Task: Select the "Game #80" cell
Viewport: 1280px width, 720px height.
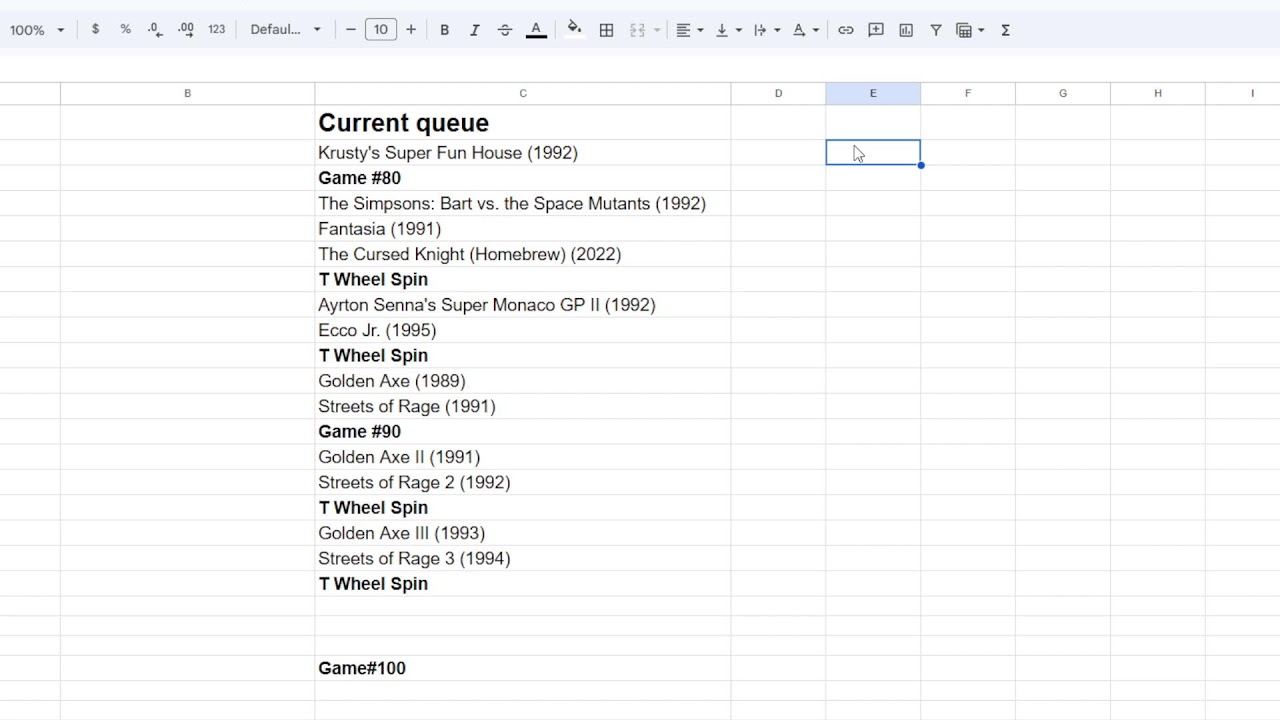Action: pos(523,178)
